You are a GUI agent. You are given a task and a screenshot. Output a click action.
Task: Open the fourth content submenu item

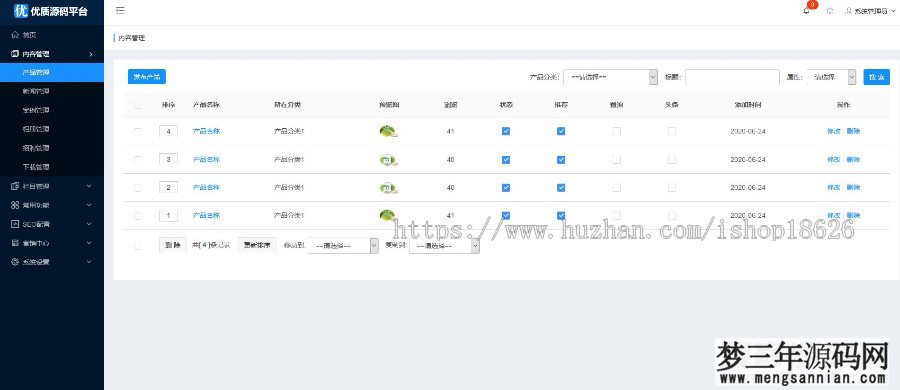tap(52, 129)
